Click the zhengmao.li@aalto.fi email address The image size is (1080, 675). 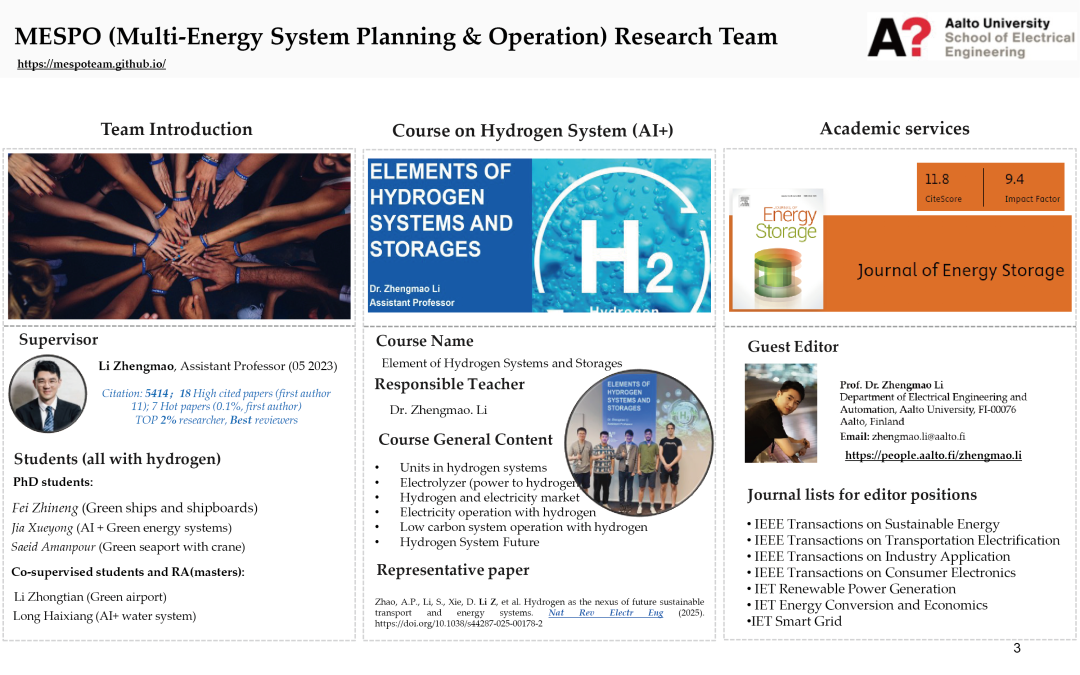(918, 437)
